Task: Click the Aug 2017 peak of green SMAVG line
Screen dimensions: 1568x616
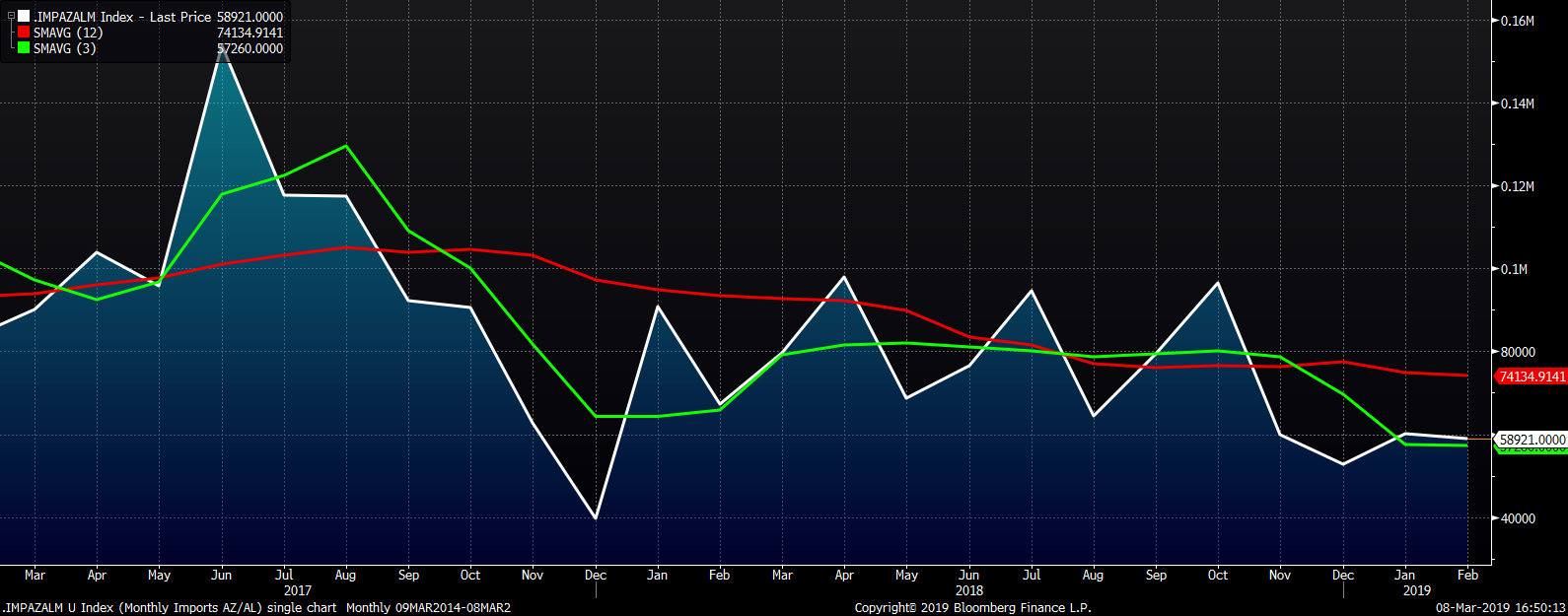Action: click(x=345, y=146)
